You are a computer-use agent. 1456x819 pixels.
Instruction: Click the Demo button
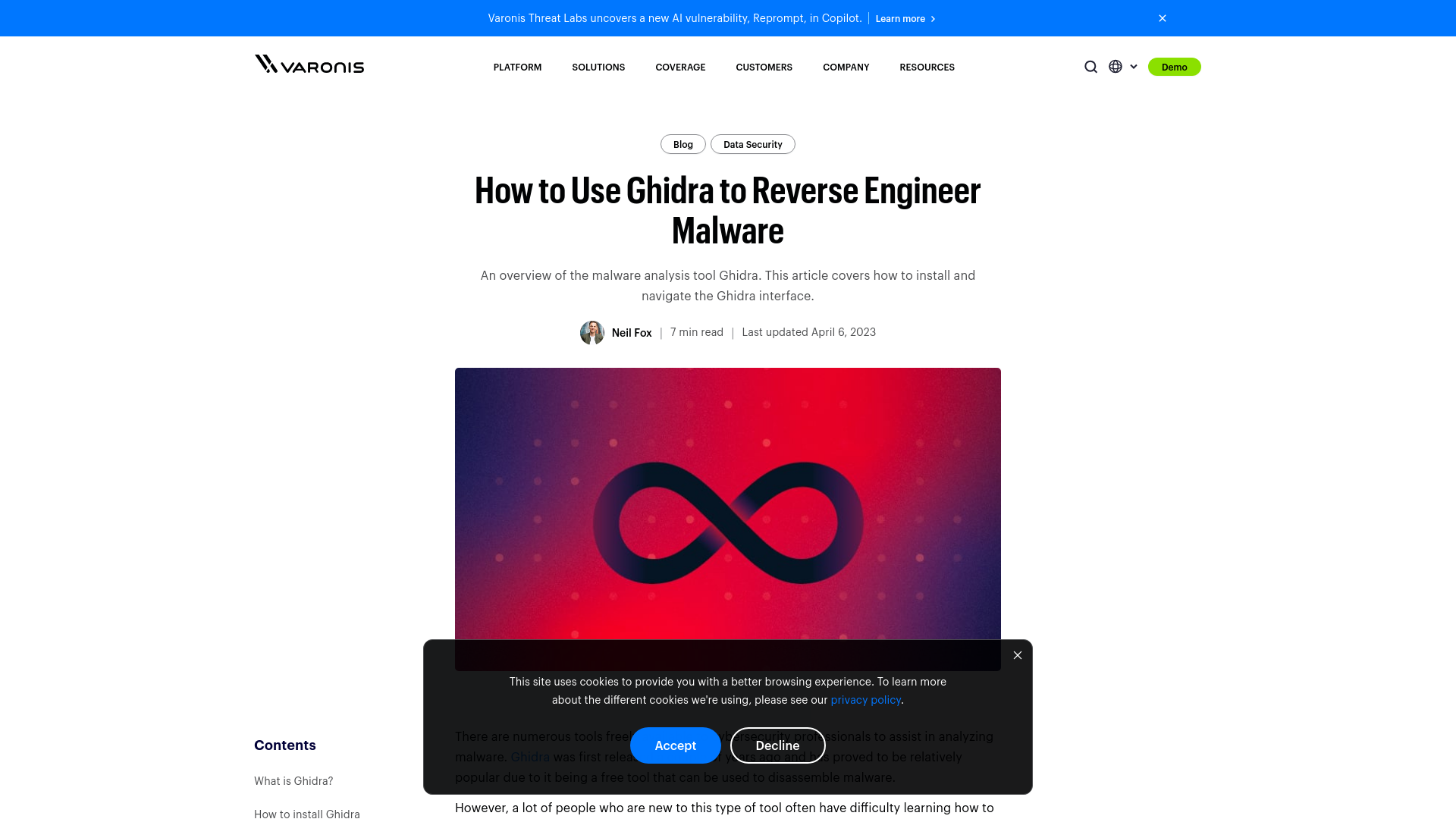1175,67
